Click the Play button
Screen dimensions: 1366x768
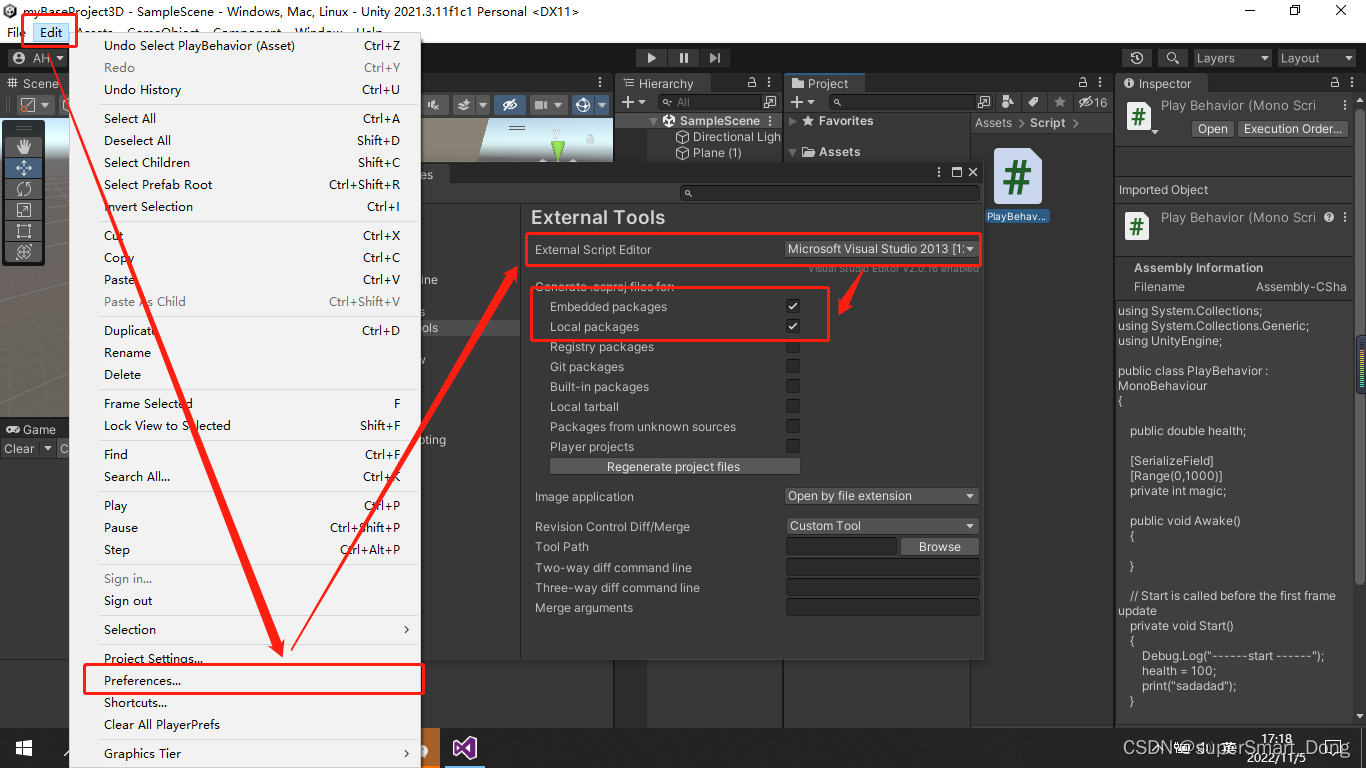pyautogui.click(x=651, y=58)
